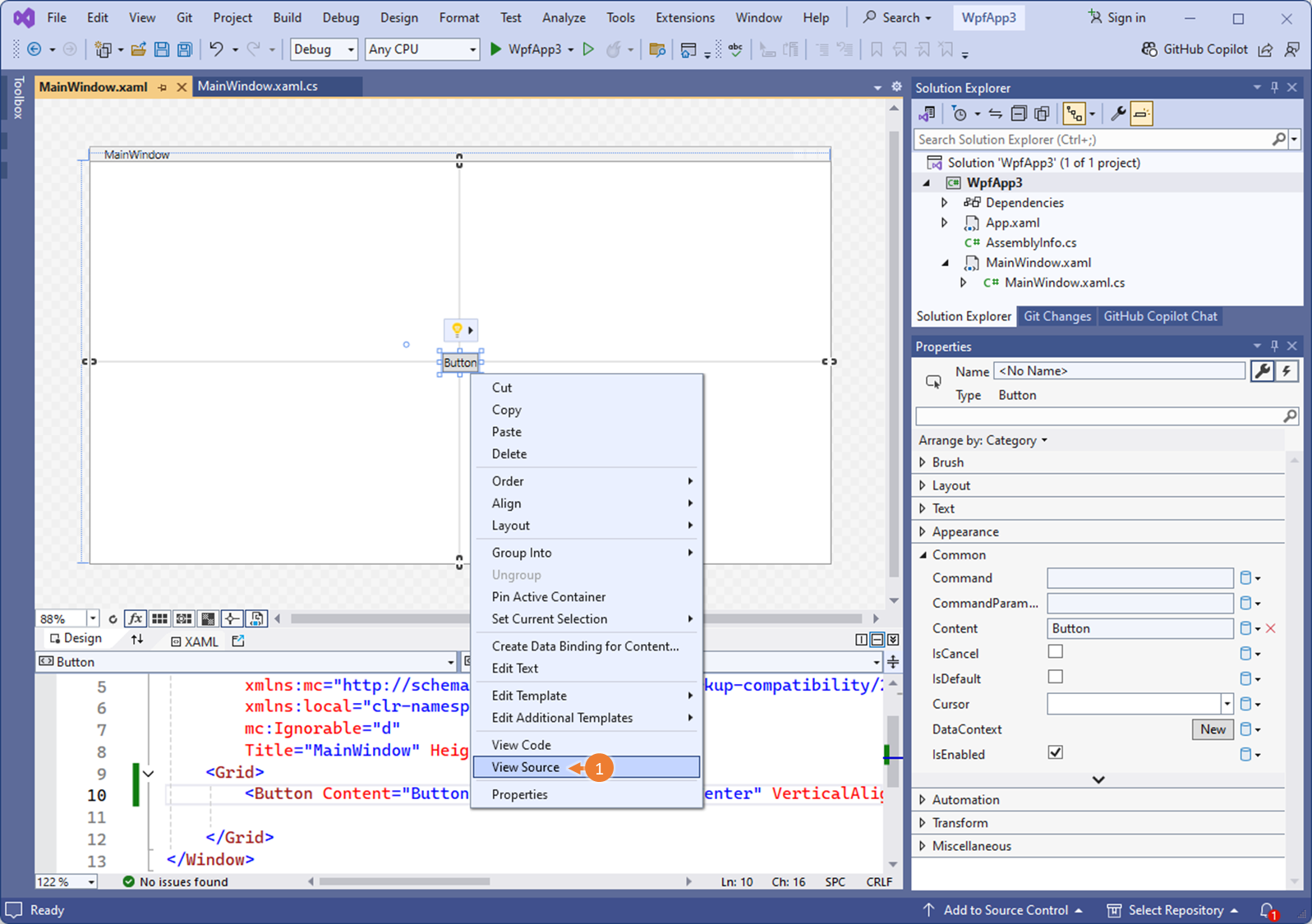Choose View Code in the context menu
1312x924 pixels.
point(586,745)
